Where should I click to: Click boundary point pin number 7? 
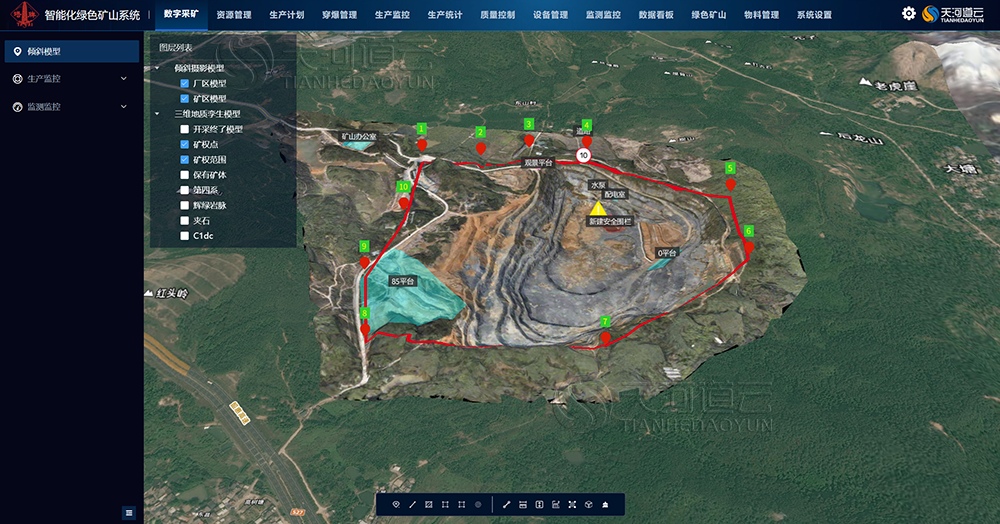[x=605, y=338]
